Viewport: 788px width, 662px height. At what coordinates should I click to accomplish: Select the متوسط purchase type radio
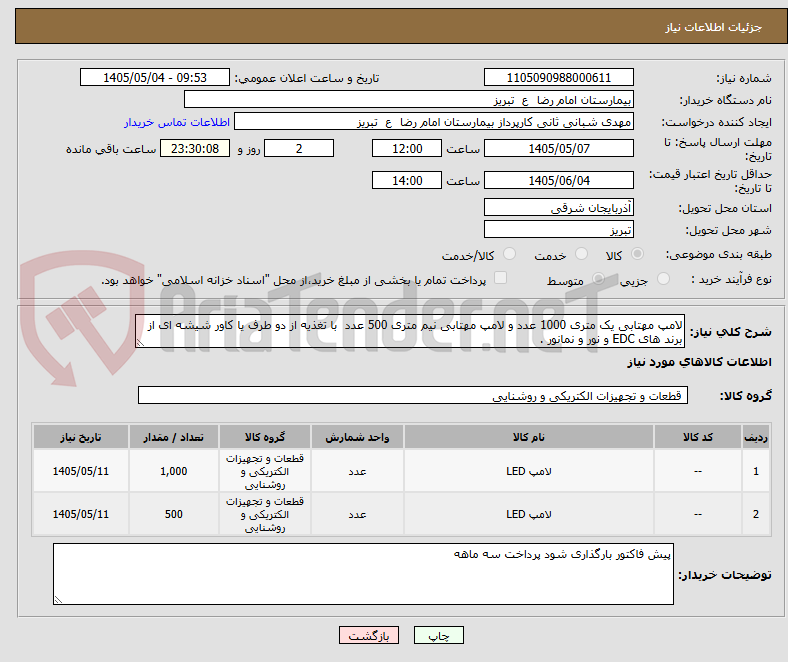[x=598, y=278]
